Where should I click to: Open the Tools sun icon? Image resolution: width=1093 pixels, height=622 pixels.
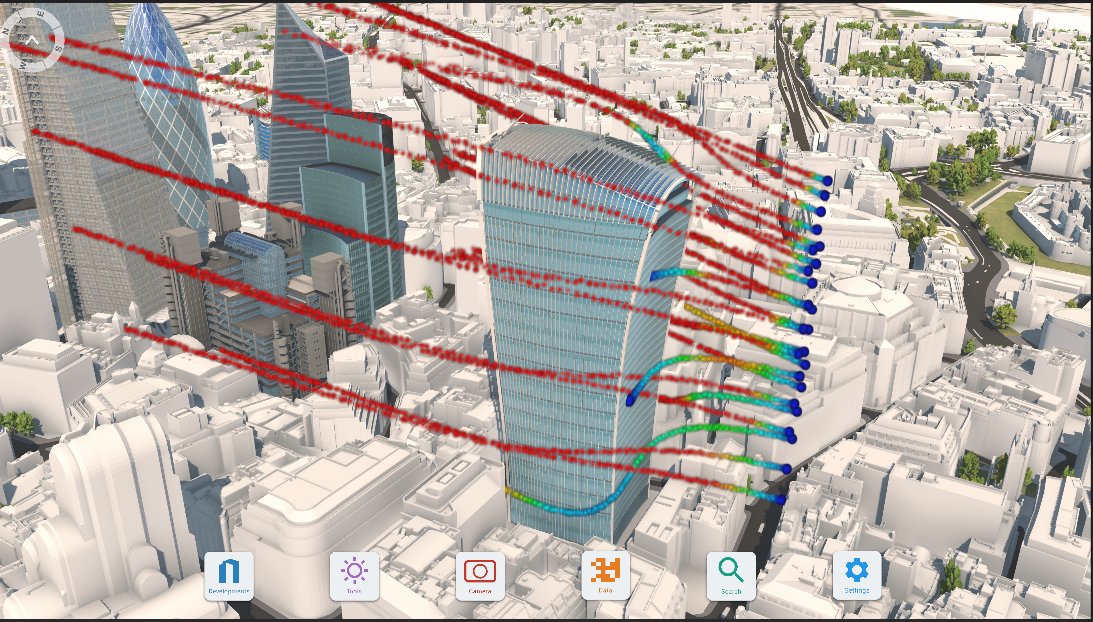[354, 576]
